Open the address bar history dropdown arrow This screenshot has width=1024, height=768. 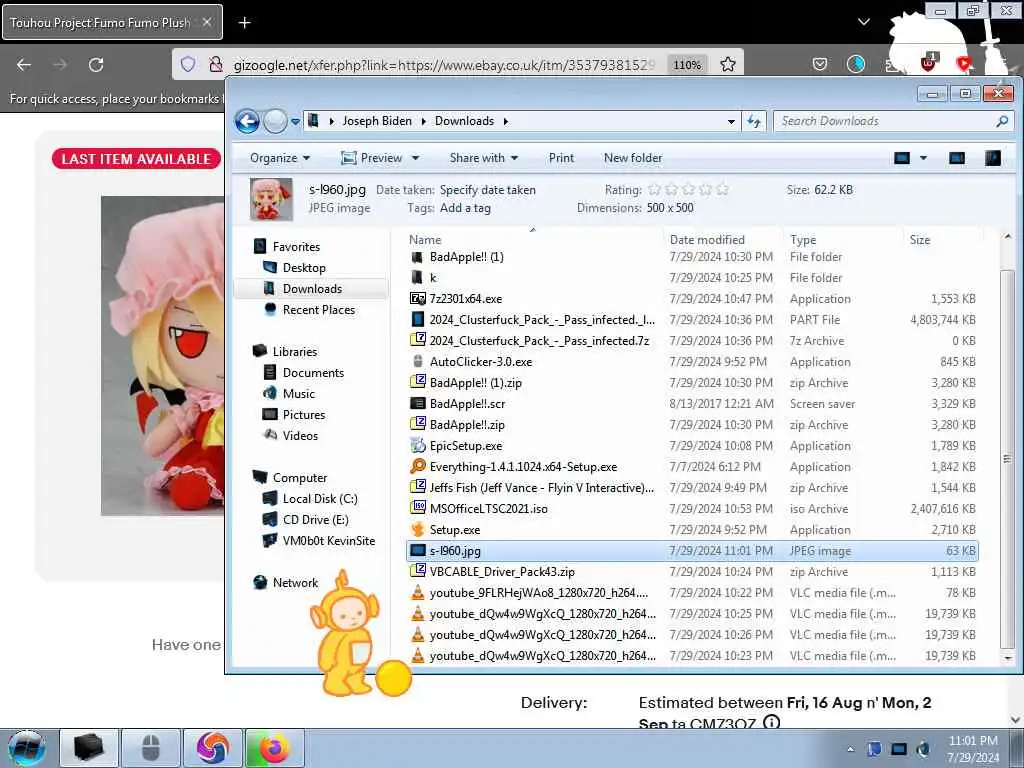coord(731,121)
